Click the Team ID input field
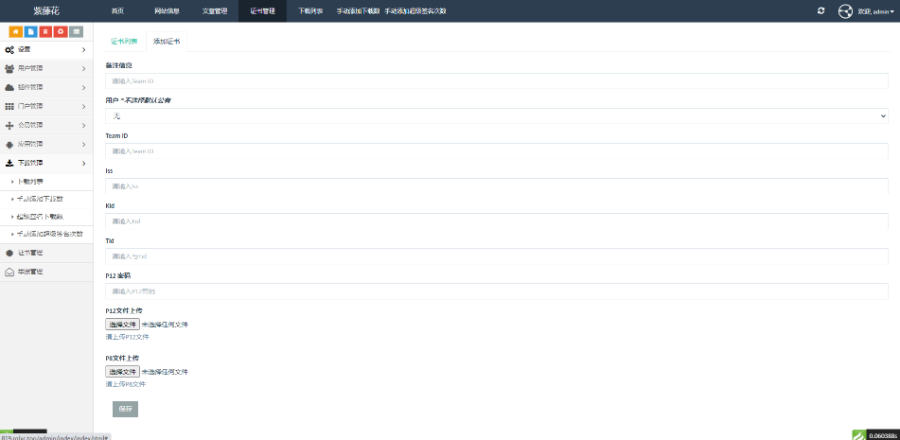This screenshot has width=900, height=440. [x=496, y=151]
